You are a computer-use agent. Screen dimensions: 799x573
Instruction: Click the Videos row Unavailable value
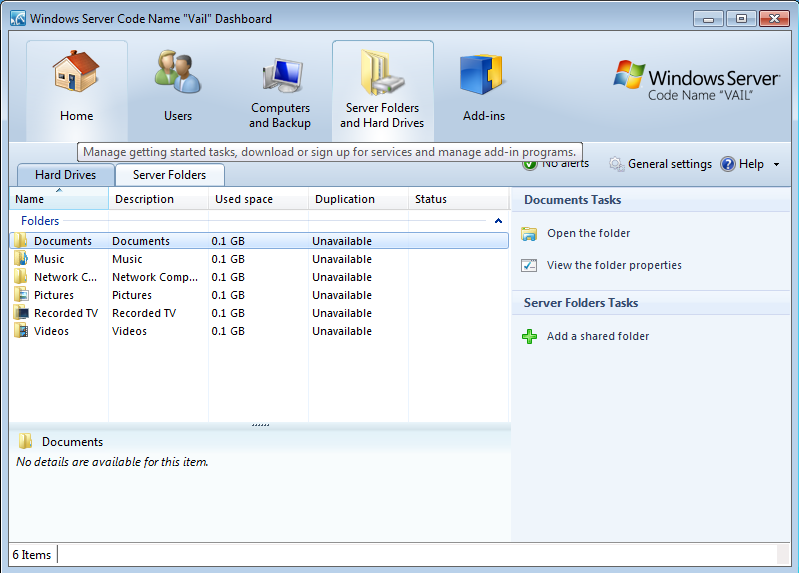[x=342, y=331]
